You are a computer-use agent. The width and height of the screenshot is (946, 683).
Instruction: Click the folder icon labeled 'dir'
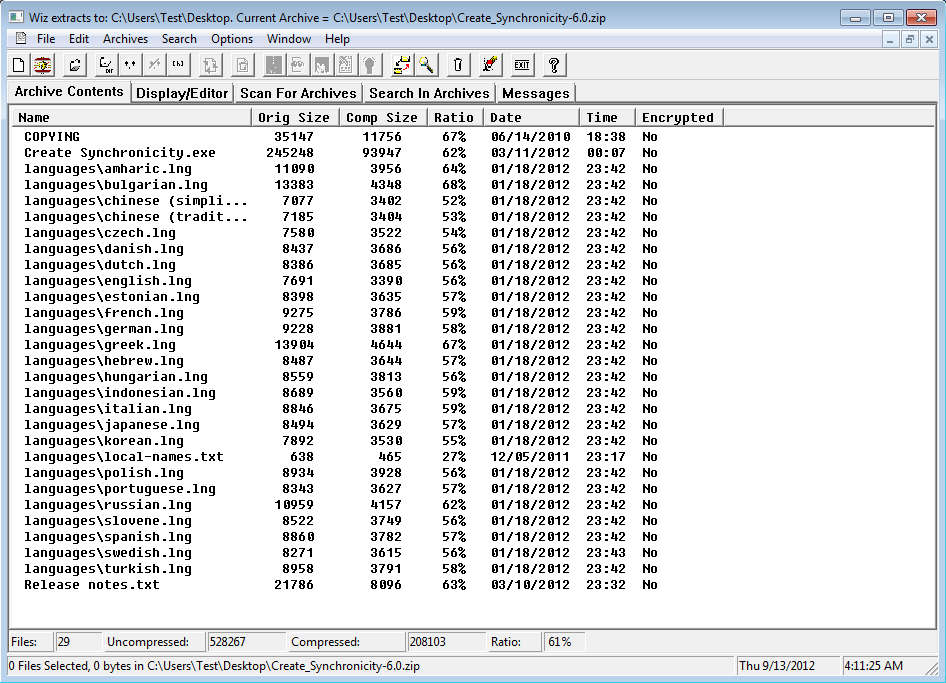106,65
